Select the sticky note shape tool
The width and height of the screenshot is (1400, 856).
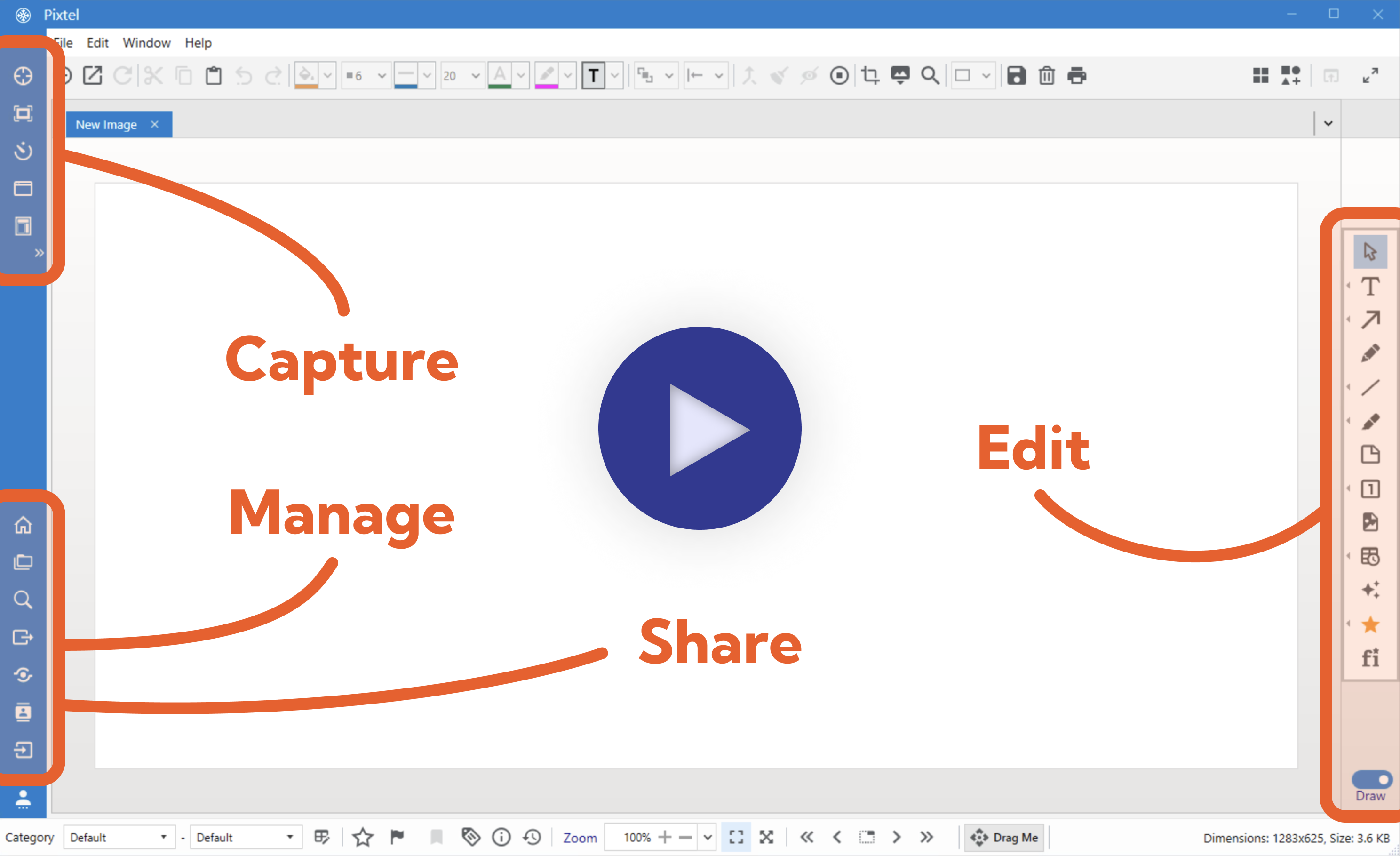1370,455
